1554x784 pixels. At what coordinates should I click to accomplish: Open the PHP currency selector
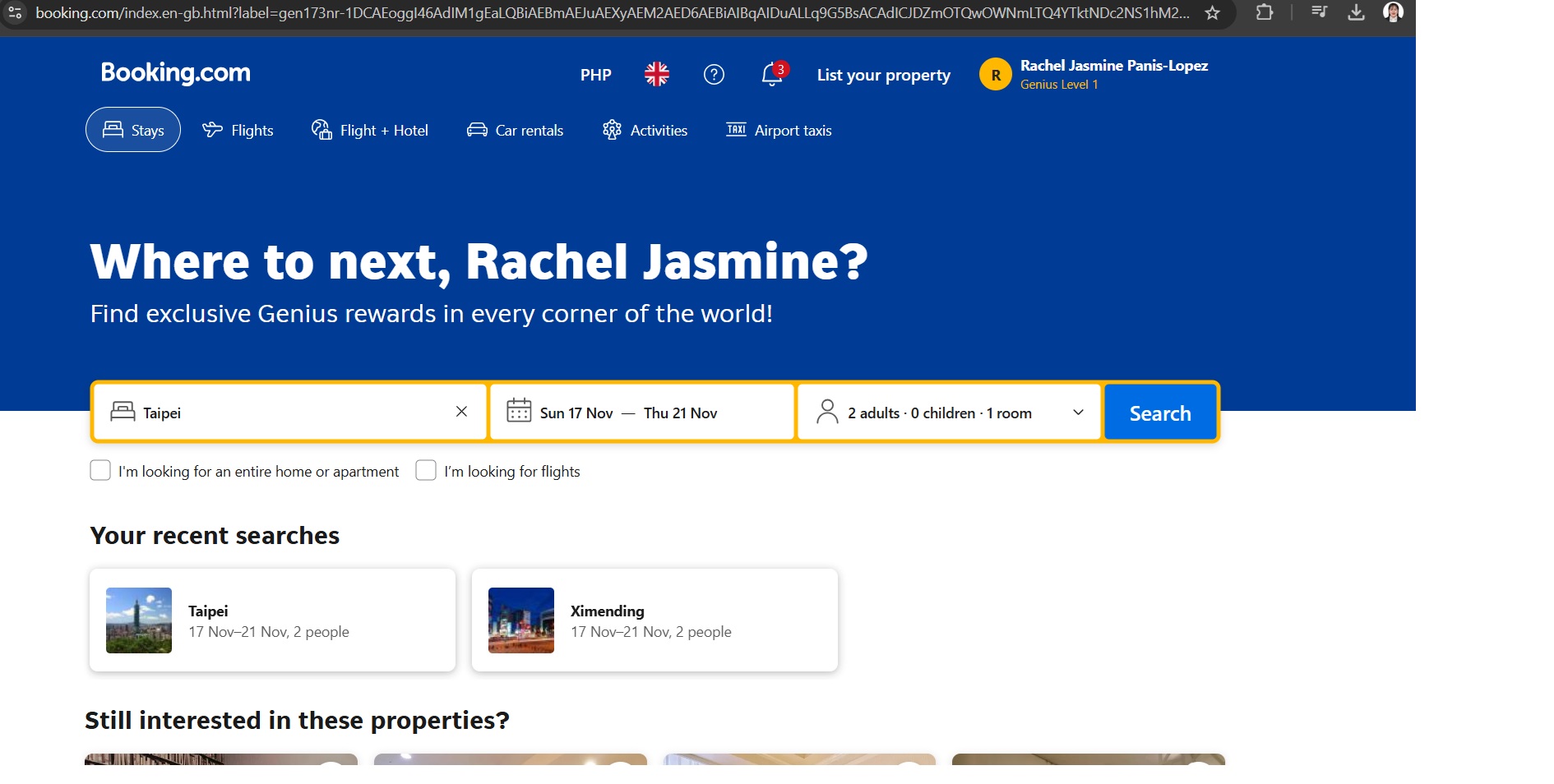tap(595, 75)
